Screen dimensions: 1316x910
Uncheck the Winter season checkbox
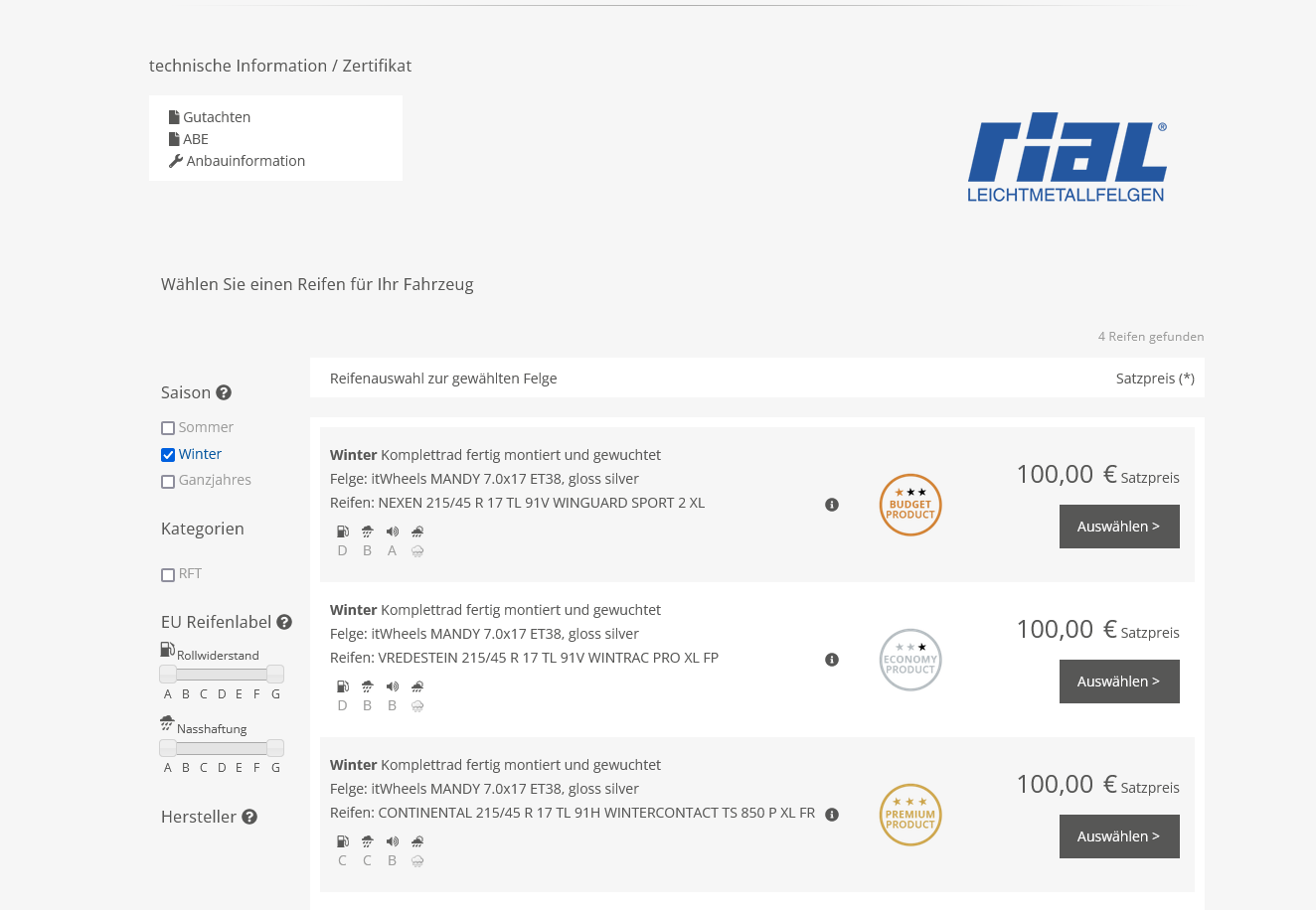168,455
